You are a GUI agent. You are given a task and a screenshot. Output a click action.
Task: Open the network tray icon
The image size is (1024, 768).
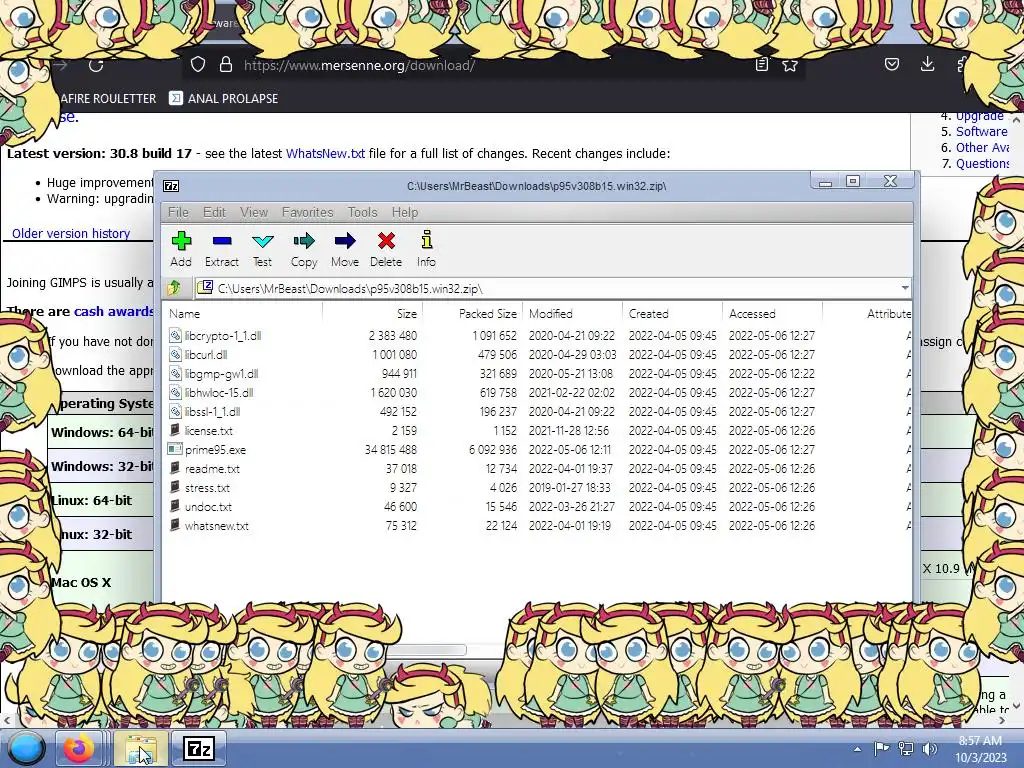click(x=906, y=748)
